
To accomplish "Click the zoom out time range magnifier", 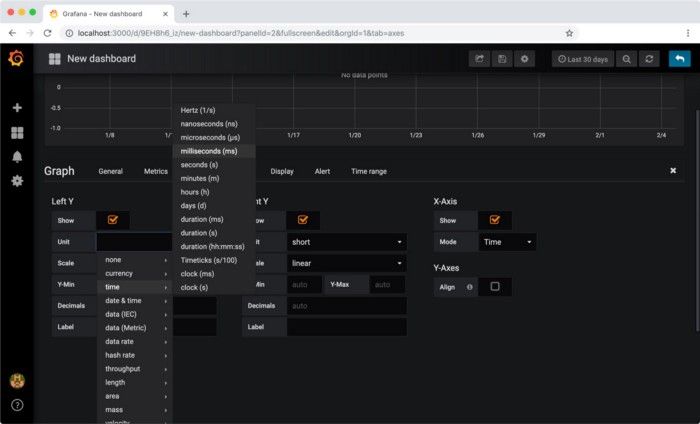I will [x=627, y=59].
